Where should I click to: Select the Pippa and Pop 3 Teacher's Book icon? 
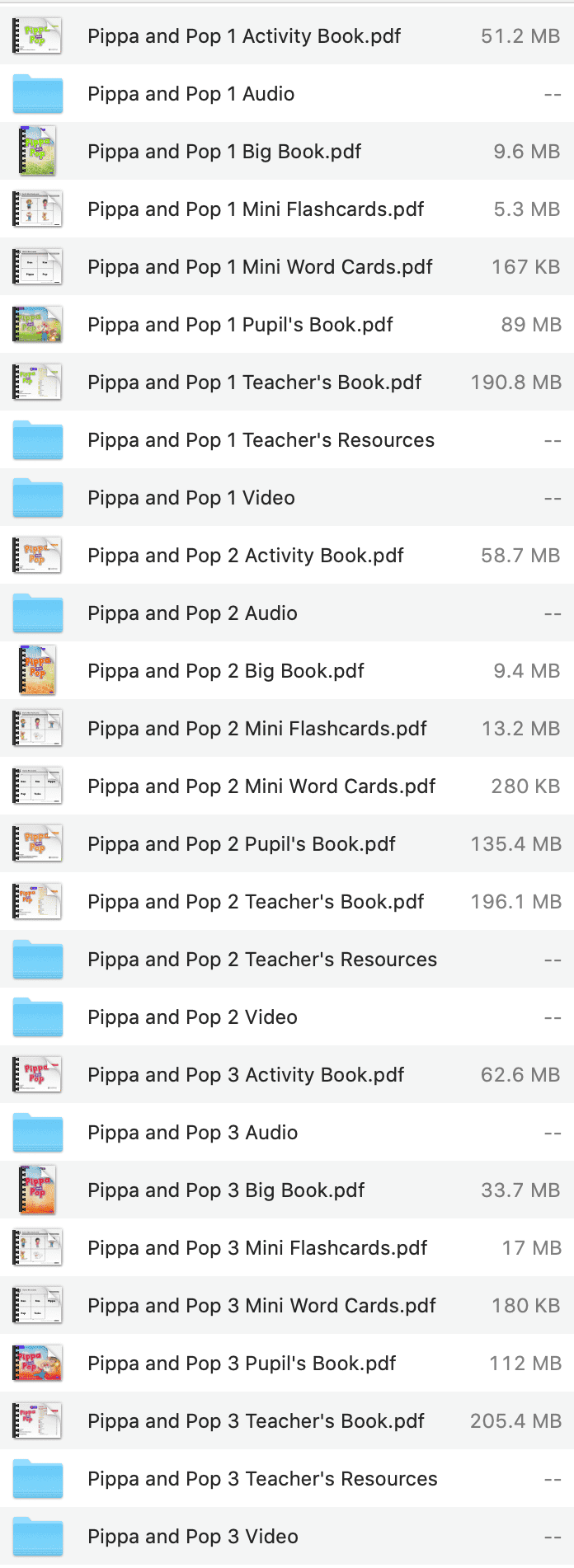[36, 1421]
